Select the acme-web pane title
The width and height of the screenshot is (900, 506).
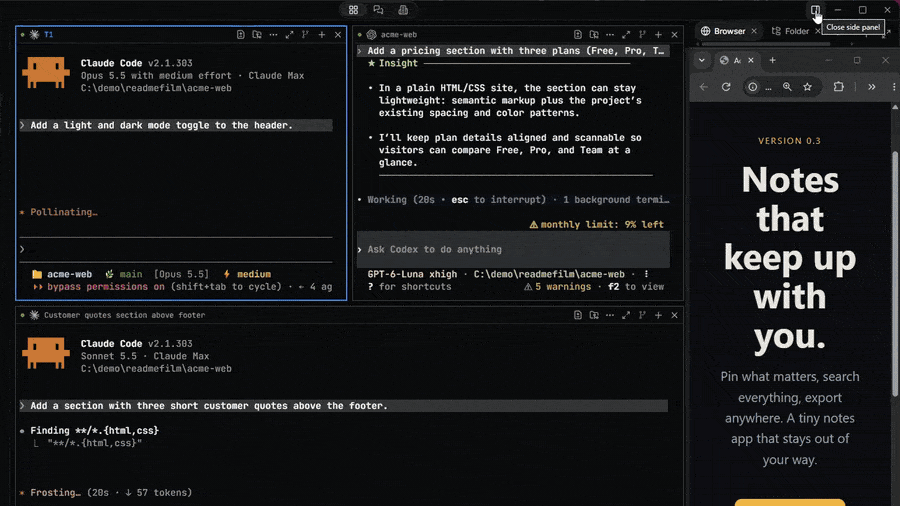coord(399,34)
